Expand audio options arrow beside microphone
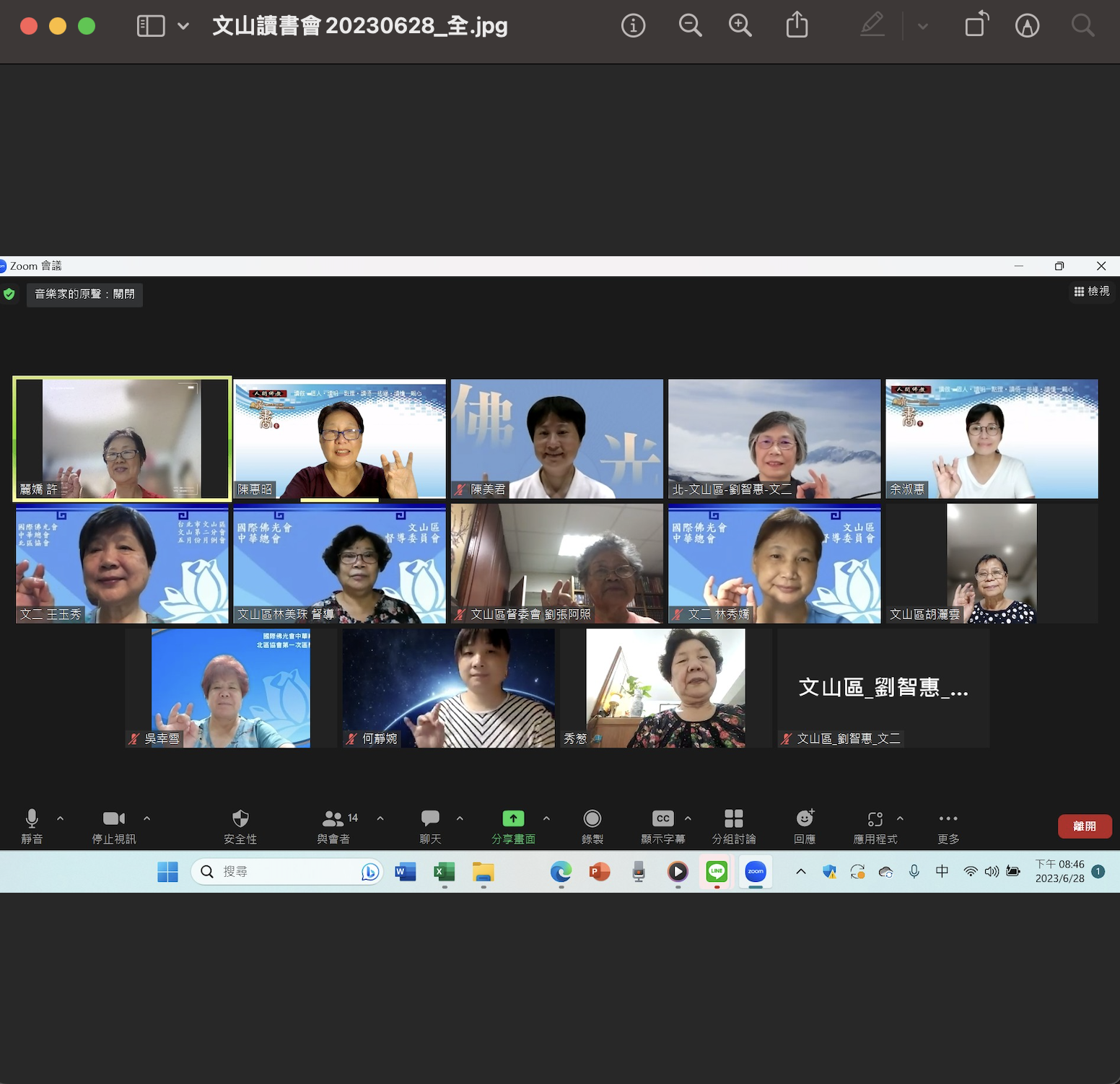Image resolution: width=1120 pixels, height=1084 pixels. tap(61, 818)
